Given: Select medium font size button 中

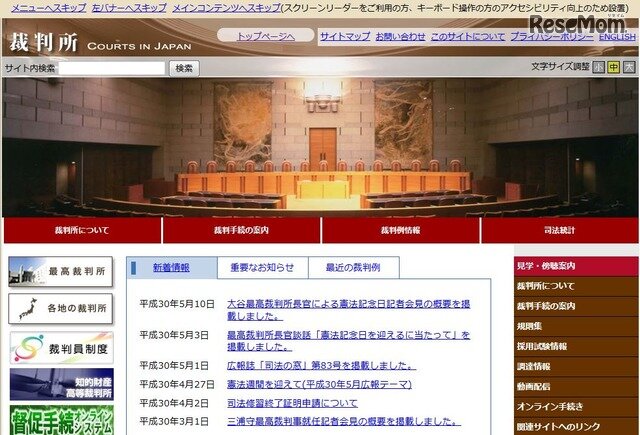Looking at the screenshot, I should [613, 67].
